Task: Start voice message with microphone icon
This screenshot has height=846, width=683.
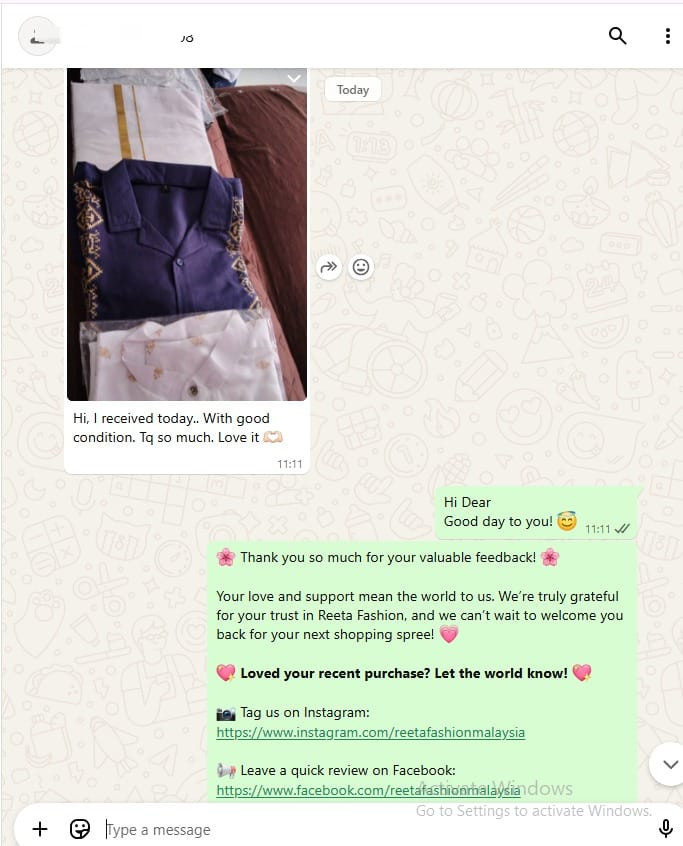Action: click(666, 828)
